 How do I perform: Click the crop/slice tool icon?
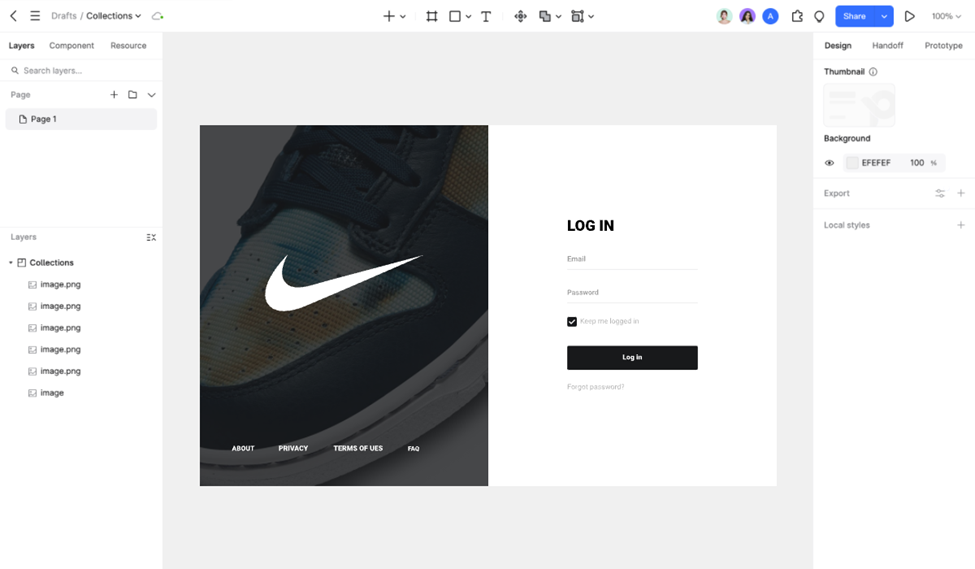(x=578, y=16)
